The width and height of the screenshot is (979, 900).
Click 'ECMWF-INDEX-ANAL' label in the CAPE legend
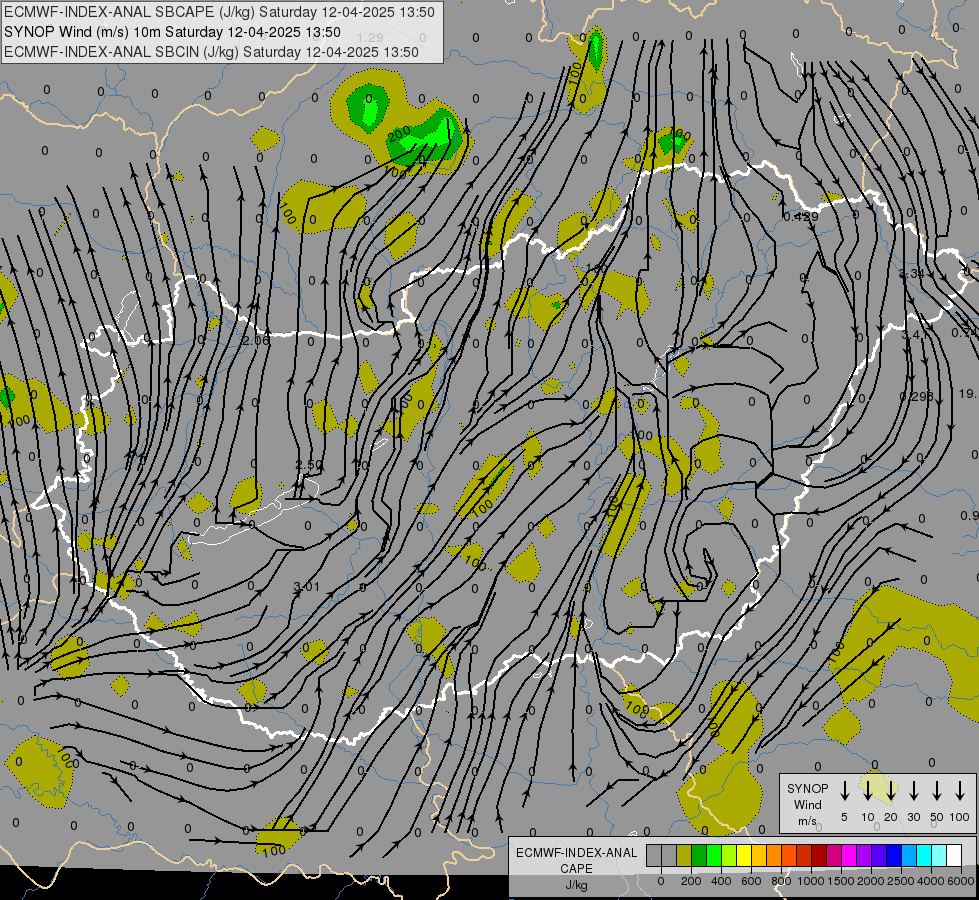(576, 853)
